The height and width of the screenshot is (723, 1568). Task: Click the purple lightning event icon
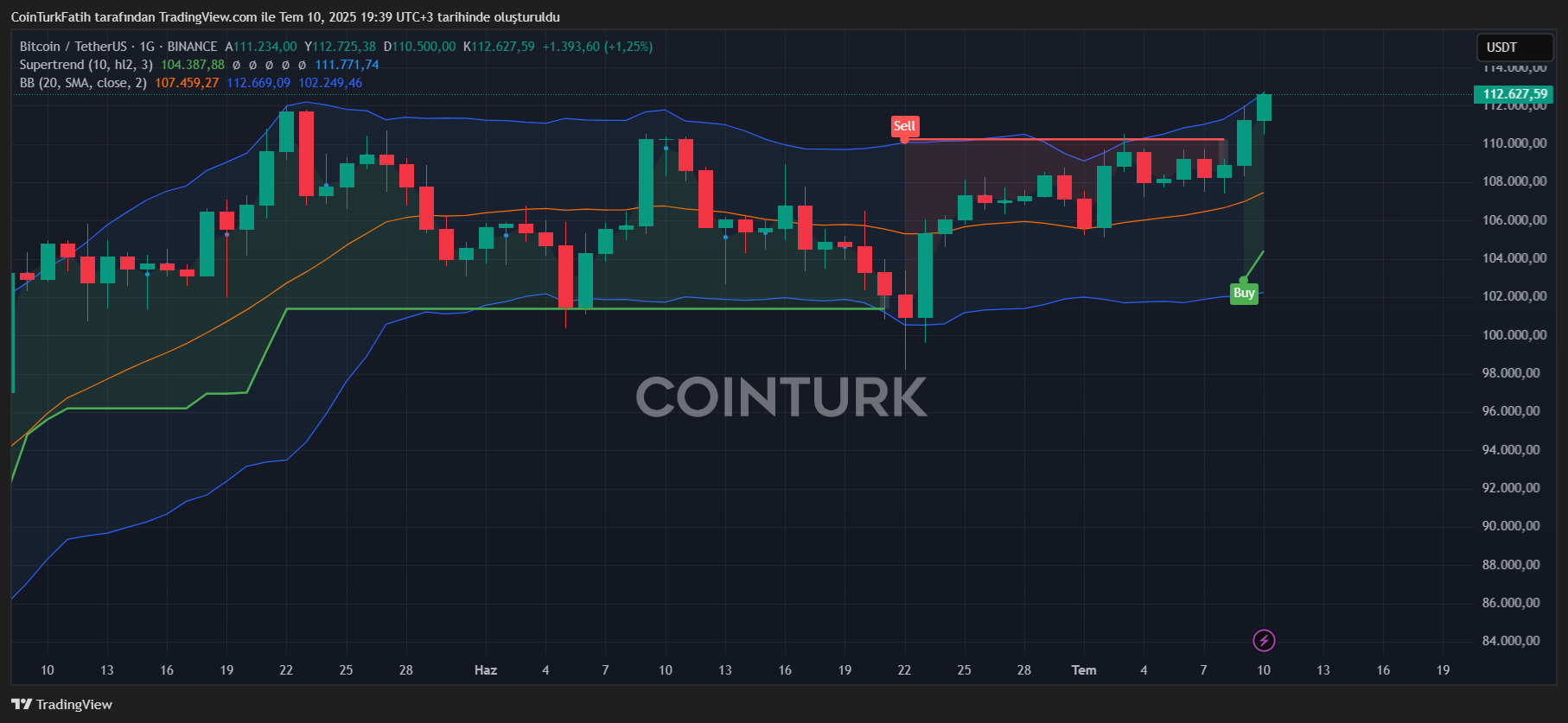pyautogui.click(x=1264, y=640)
